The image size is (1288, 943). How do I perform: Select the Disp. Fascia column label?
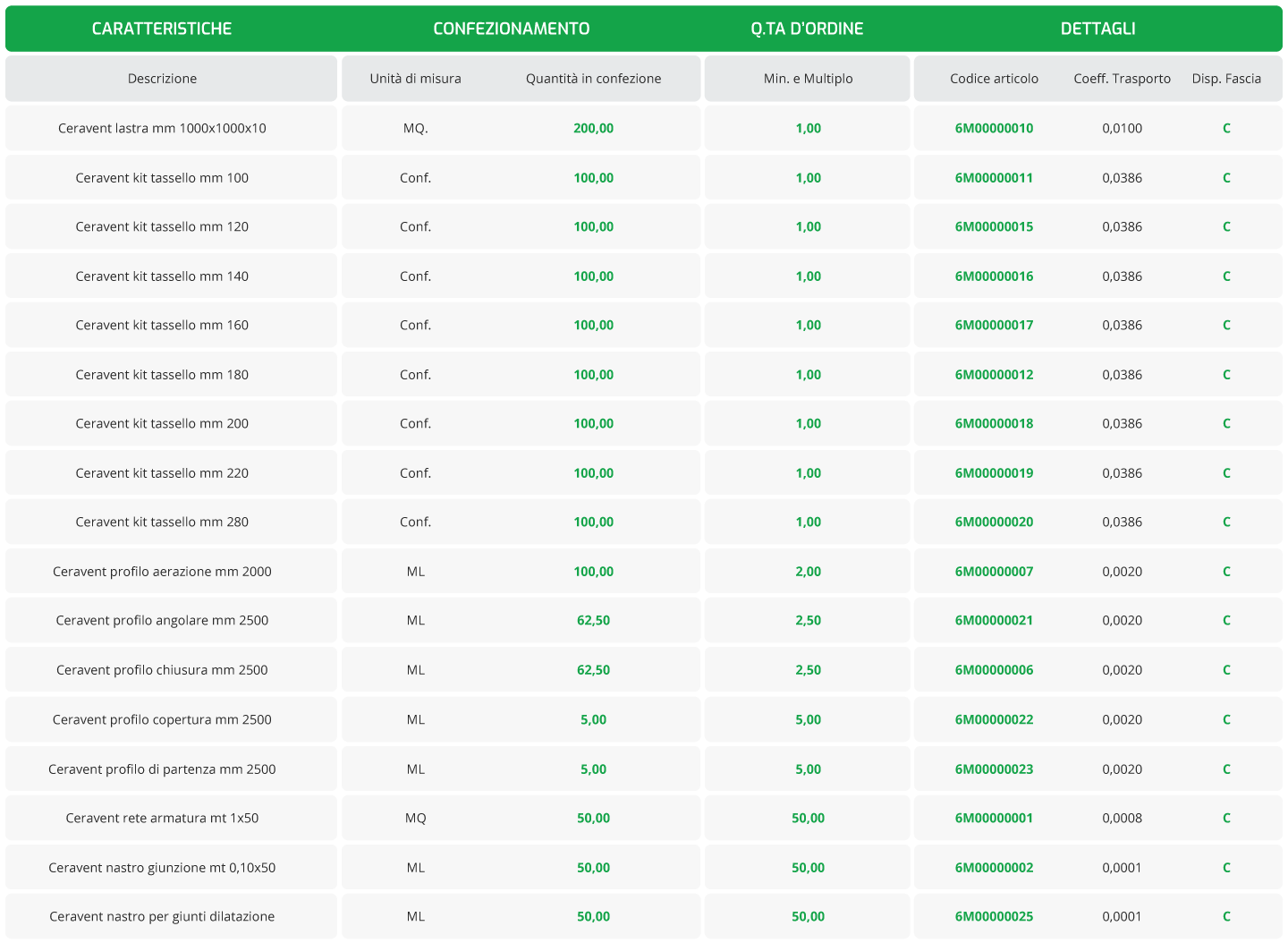(x=1226, y=79)
